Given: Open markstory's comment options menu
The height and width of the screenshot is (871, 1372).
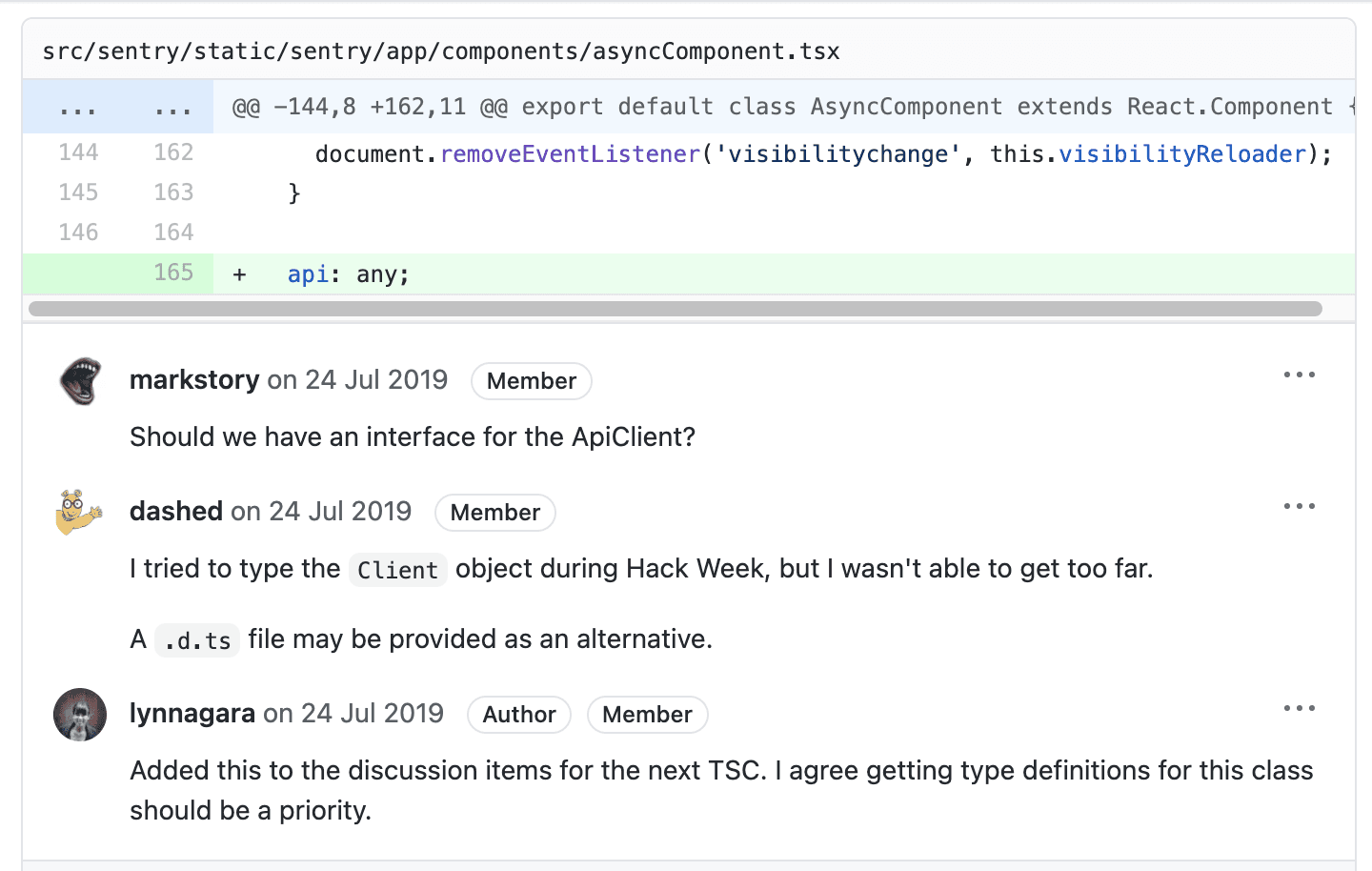Looking at the screenshot, I should pos(1300,375).
